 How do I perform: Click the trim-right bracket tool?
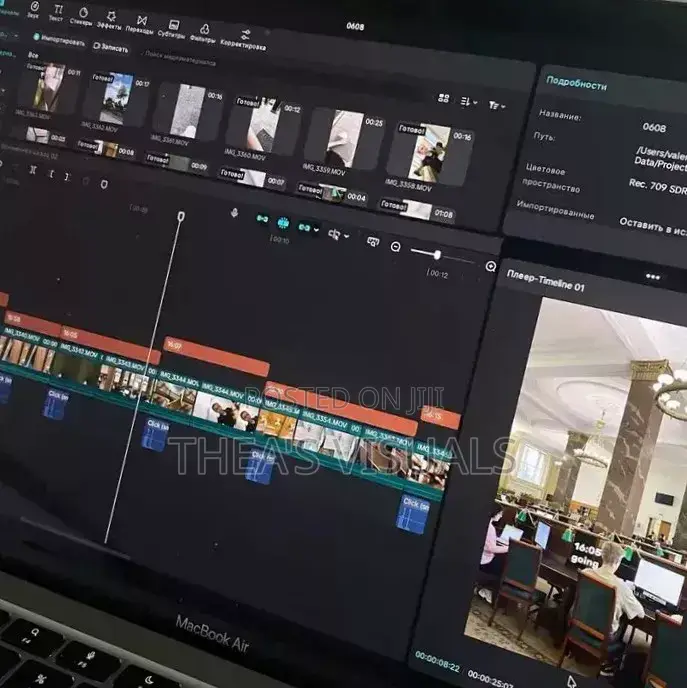click(x=67, y=176)
